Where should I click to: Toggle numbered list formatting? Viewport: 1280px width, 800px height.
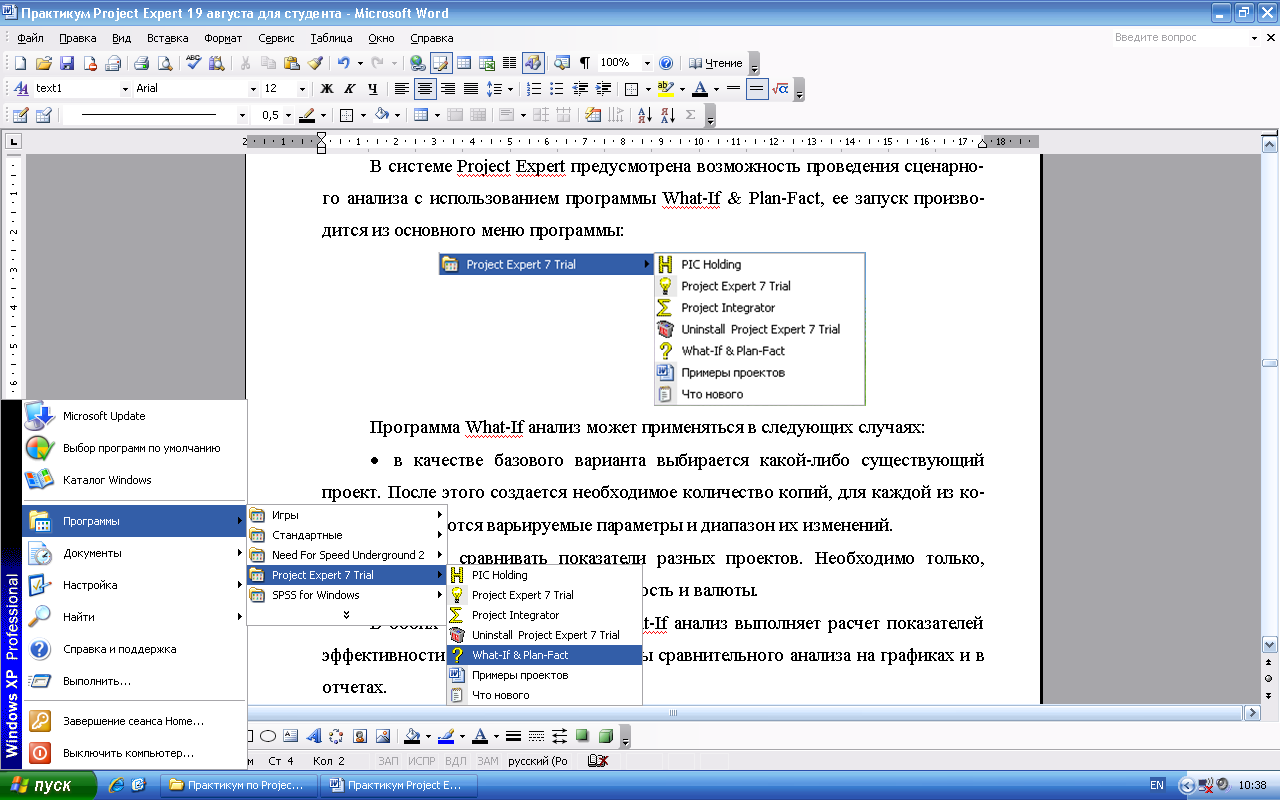coord(534,89)
